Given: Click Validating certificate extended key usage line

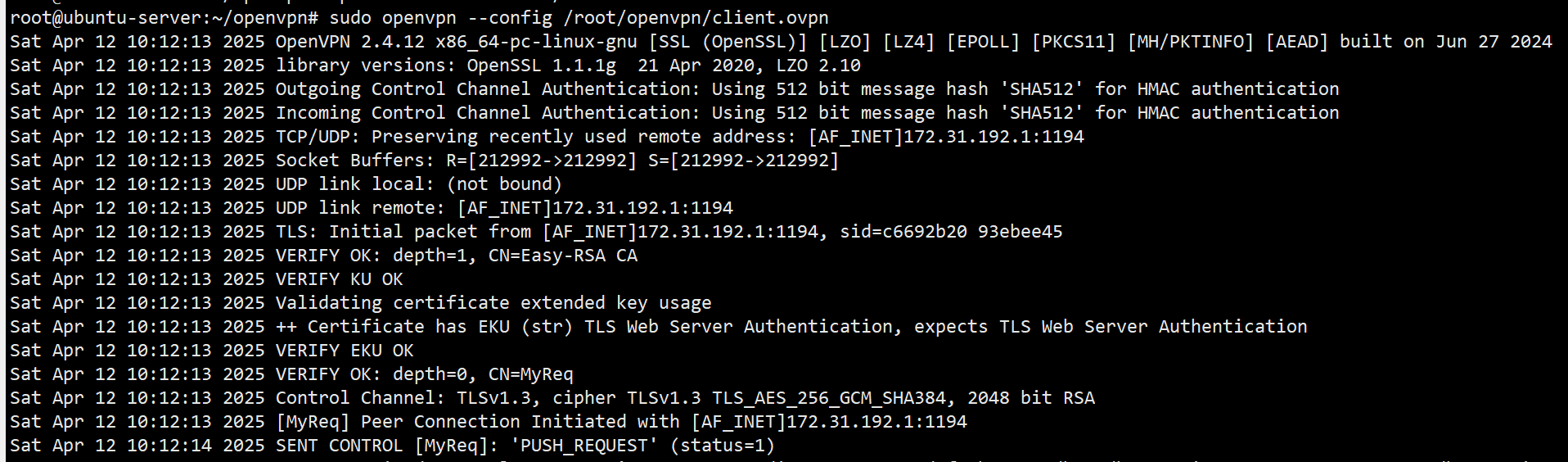Looking at the screenshot, I should point(493,302).
